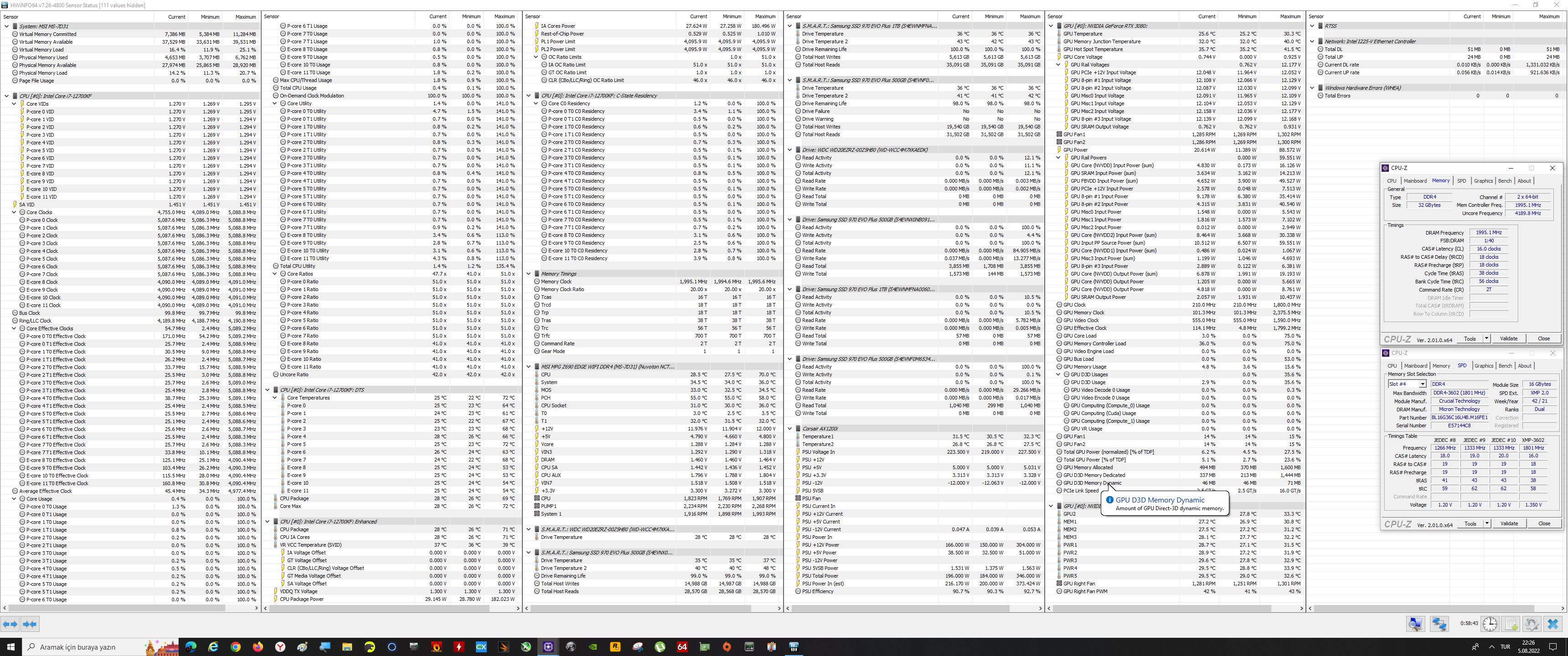Open Tools dropdown arrow in Memory CPU-Z window
The height and width of the screenshot is (656, 1568).
pos(1486,338)
